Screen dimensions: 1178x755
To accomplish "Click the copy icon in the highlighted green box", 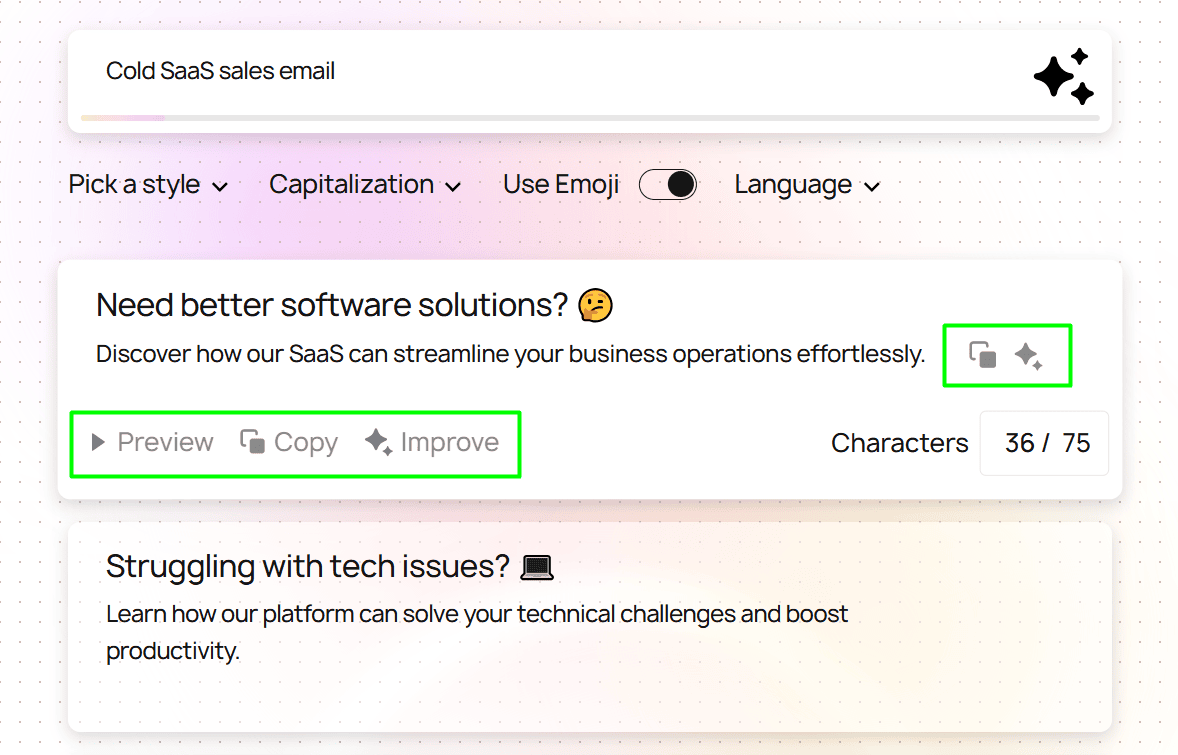I will tap(984, 355).
